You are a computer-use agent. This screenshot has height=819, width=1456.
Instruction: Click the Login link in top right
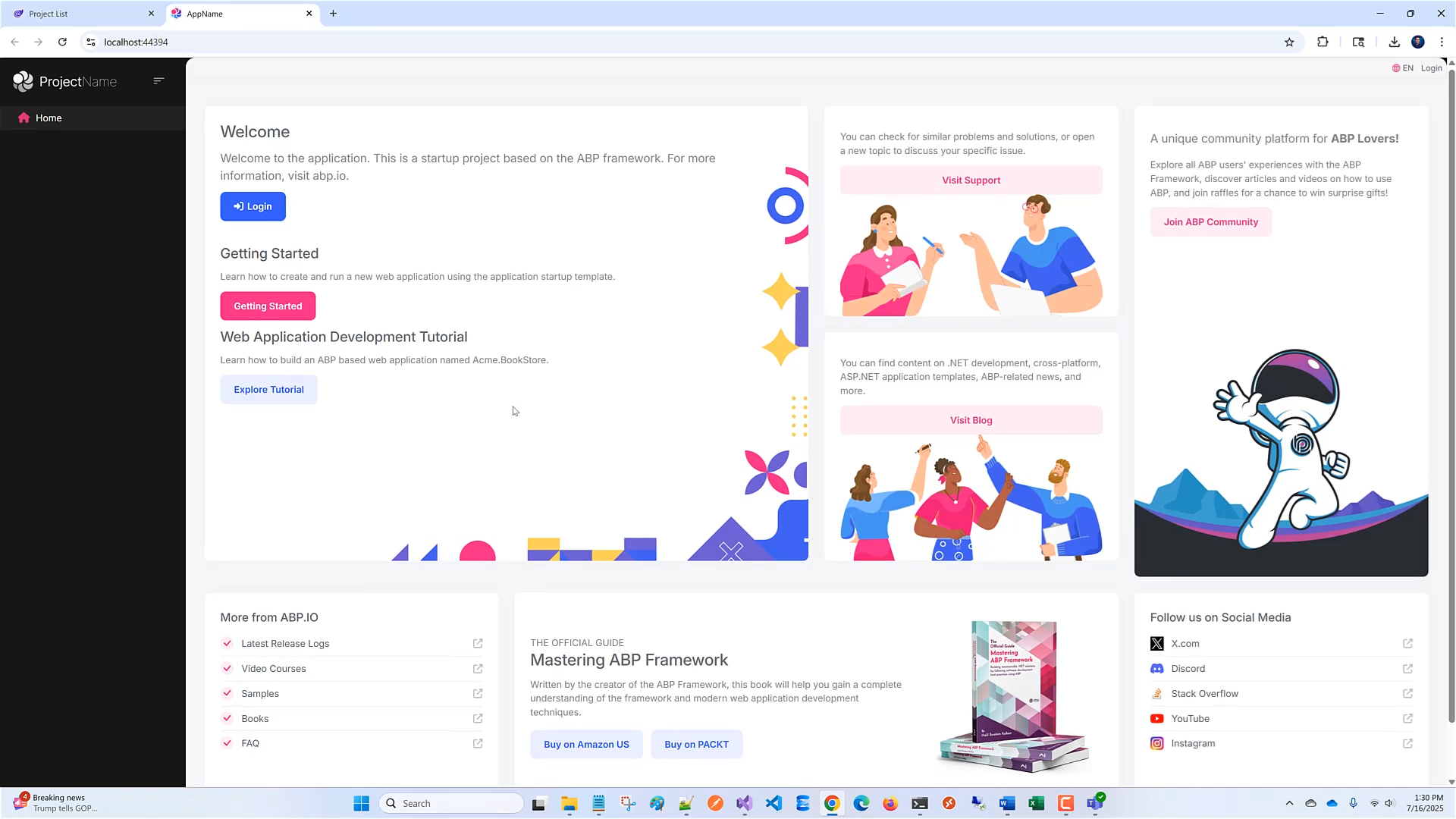click(1431, 68)
